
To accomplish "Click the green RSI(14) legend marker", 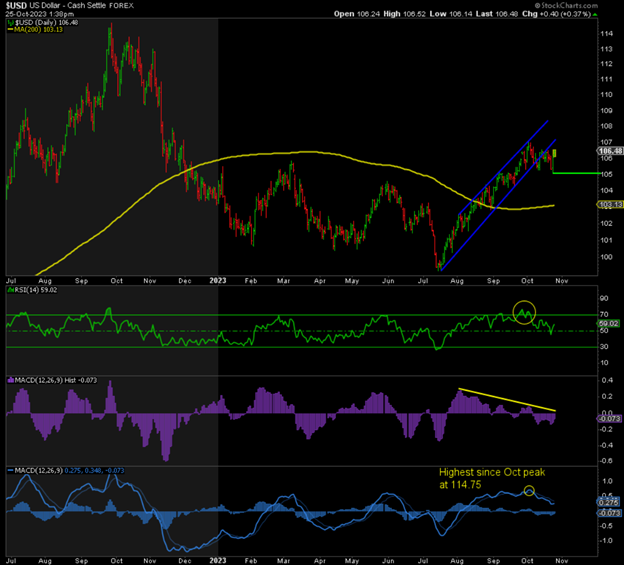I will [11, 290].
